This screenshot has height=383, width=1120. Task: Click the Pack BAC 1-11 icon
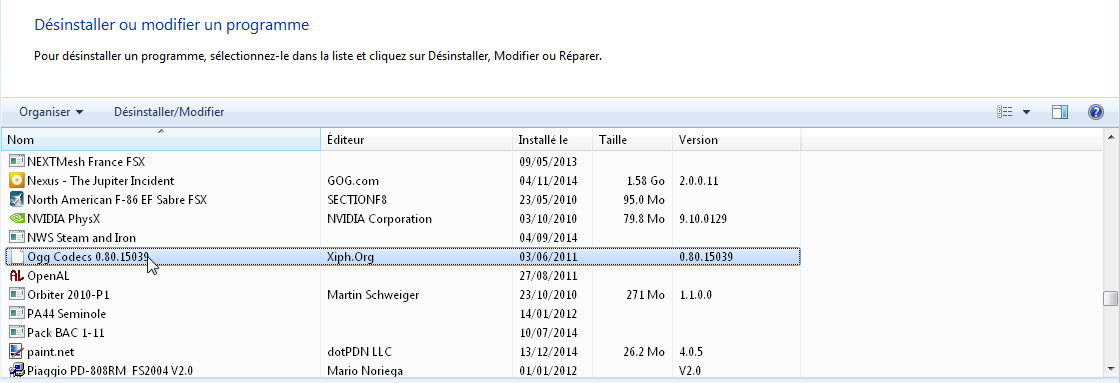pyautogui.click(x=16, y=332)
